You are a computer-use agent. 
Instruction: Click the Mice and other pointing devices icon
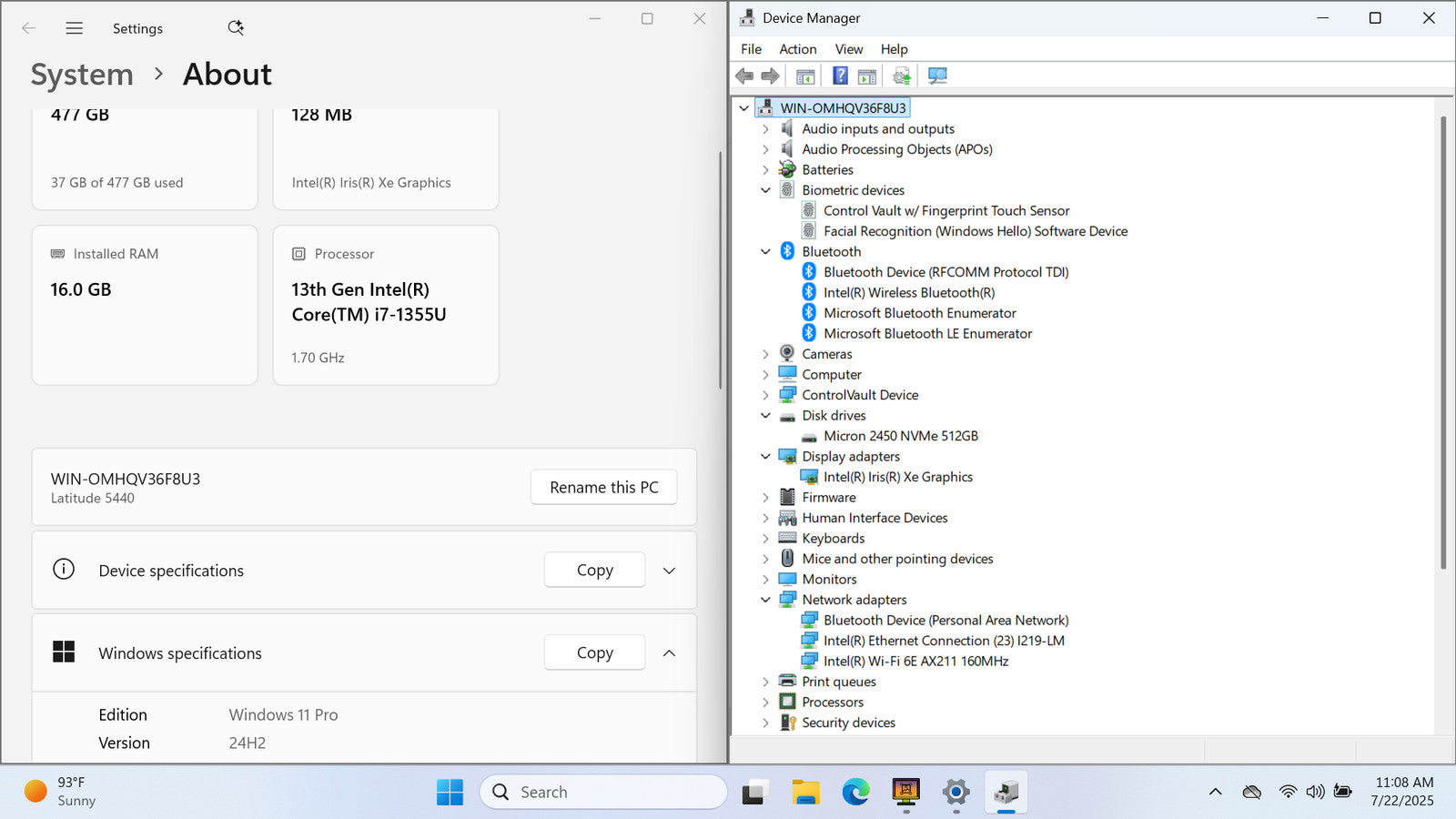point(787,559)
